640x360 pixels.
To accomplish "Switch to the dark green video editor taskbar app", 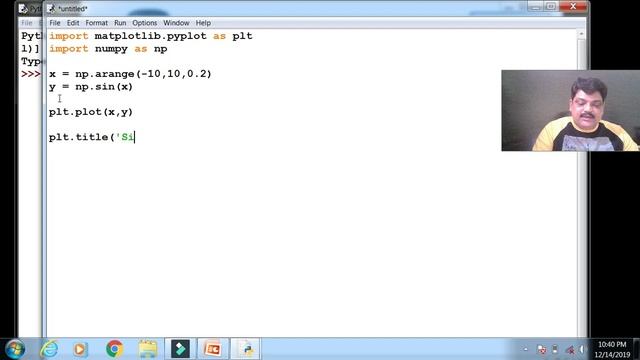I will coord(180,349).
